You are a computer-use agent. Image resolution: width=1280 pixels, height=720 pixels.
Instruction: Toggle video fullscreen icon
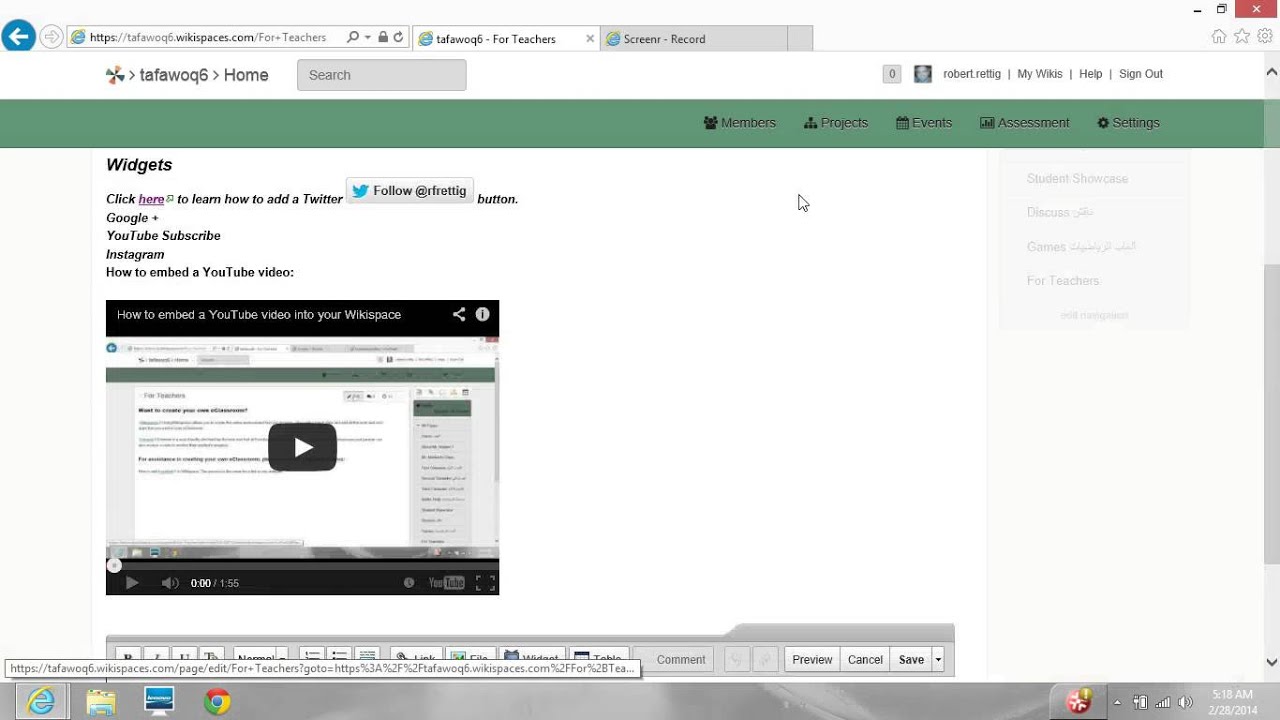484,583
